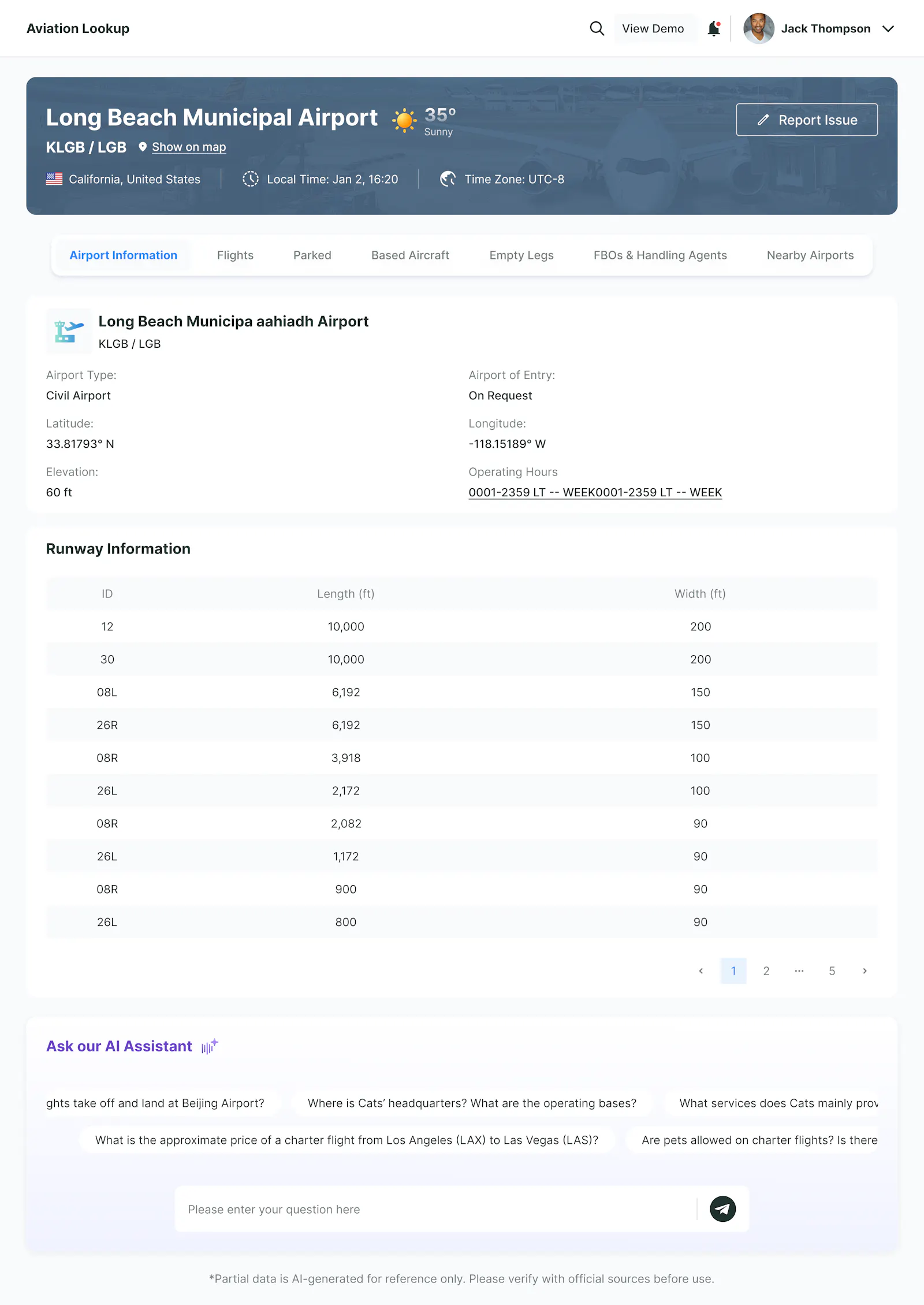
Task: Open the Show on map link
Action: point(189,147)
